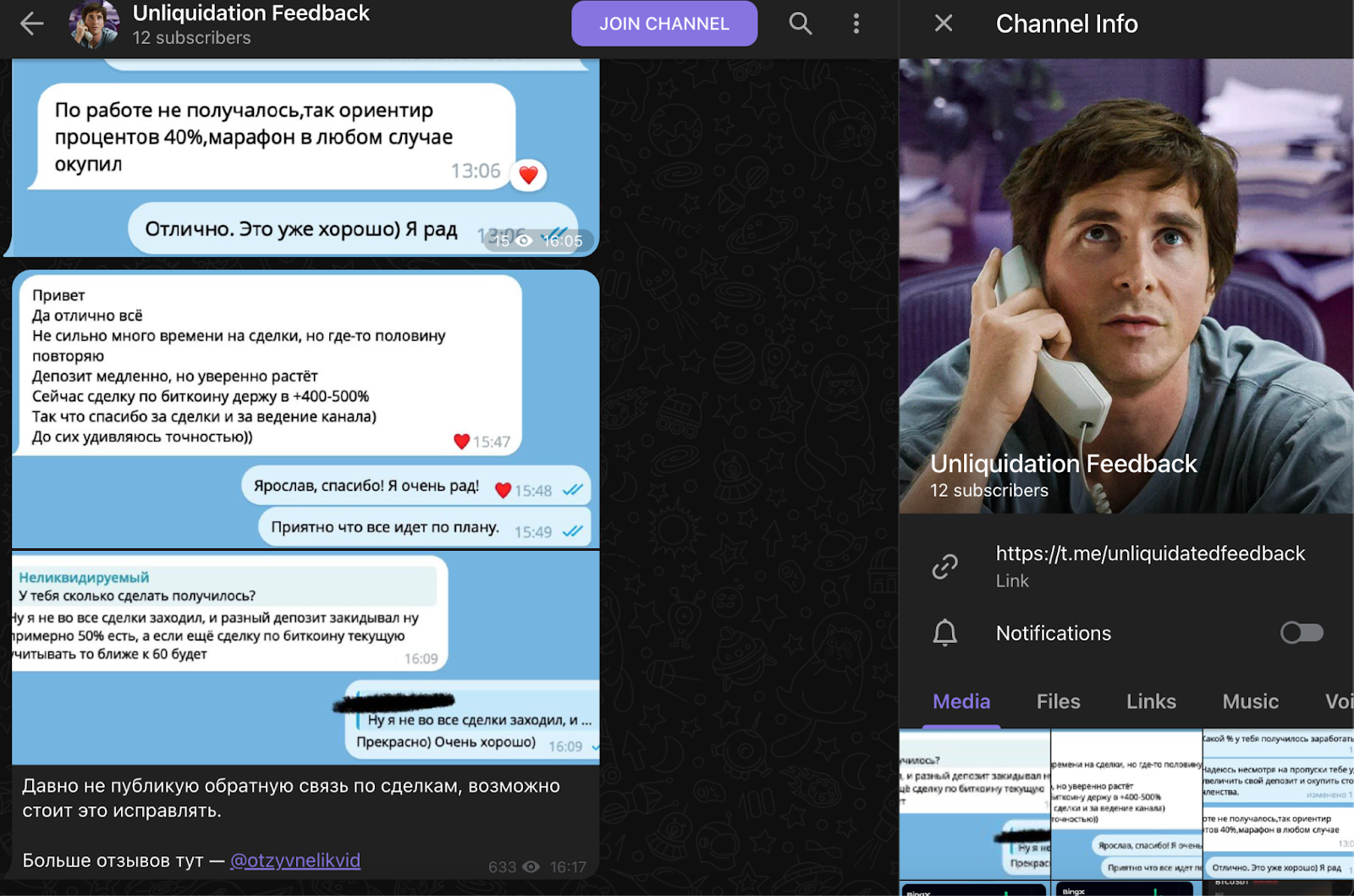
Task: Click the '12 subscribers' header text
Action: (191, 38)
